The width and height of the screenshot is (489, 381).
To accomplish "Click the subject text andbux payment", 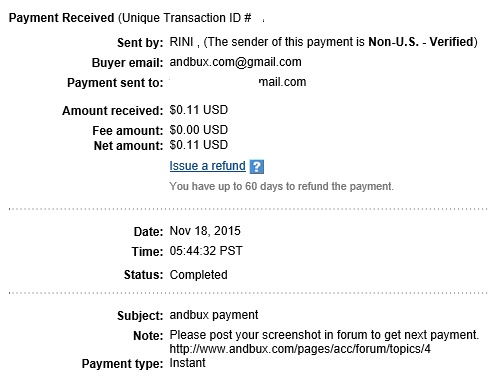I will [214, 315].
